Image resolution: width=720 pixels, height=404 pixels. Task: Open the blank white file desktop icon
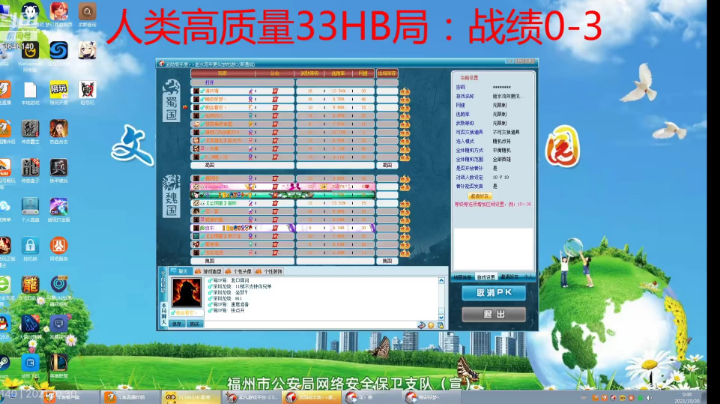tap(30, 90)
